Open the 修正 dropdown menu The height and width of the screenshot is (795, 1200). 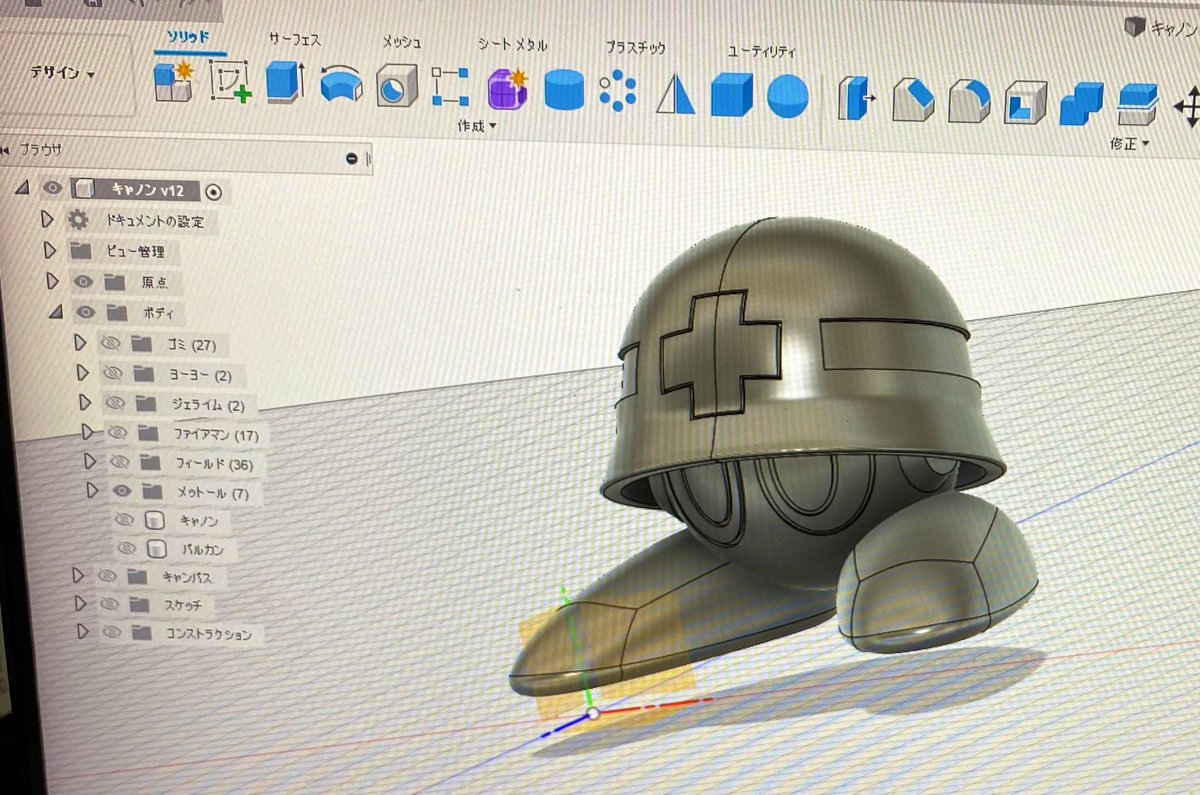1129,144
